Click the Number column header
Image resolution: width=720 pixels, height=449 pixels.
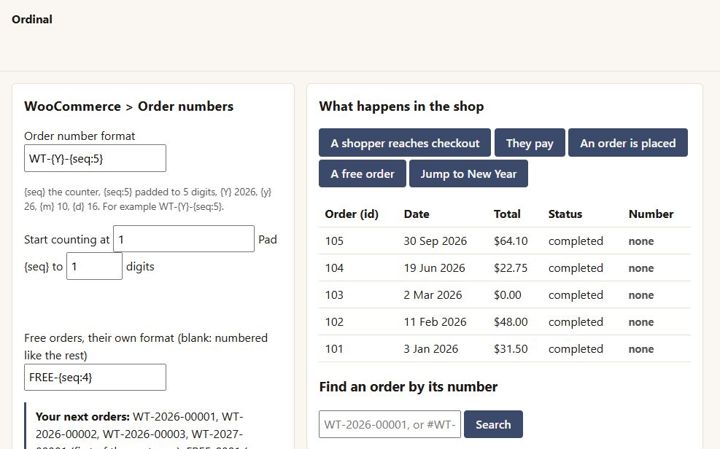click(651, 214)
